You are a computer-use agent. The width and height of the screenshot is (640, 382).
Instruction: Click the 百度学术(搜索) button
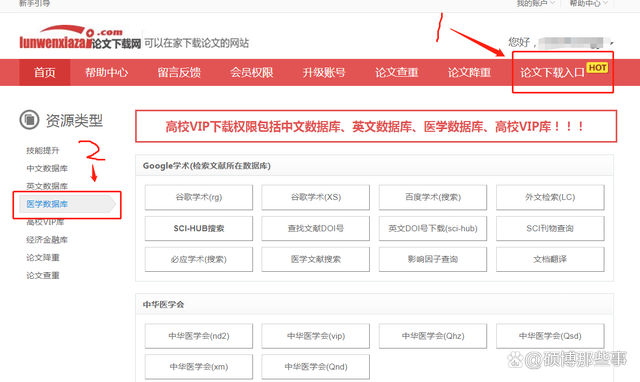click(x=433, y=197)
